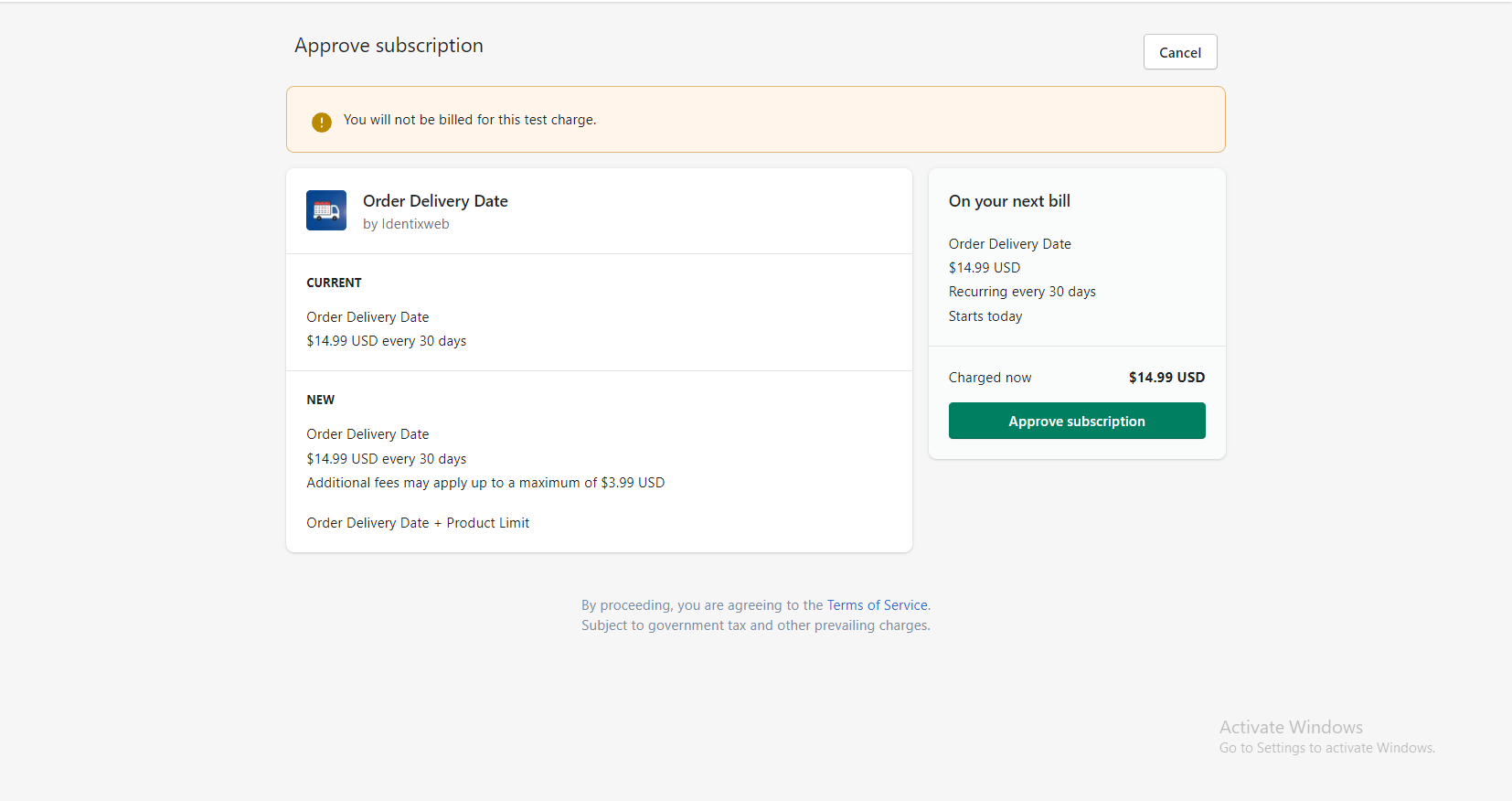Click 'Order Delivery Date + Product Limit' text
The width and height of the screenshot is (1512, 801).
[418, 523]
